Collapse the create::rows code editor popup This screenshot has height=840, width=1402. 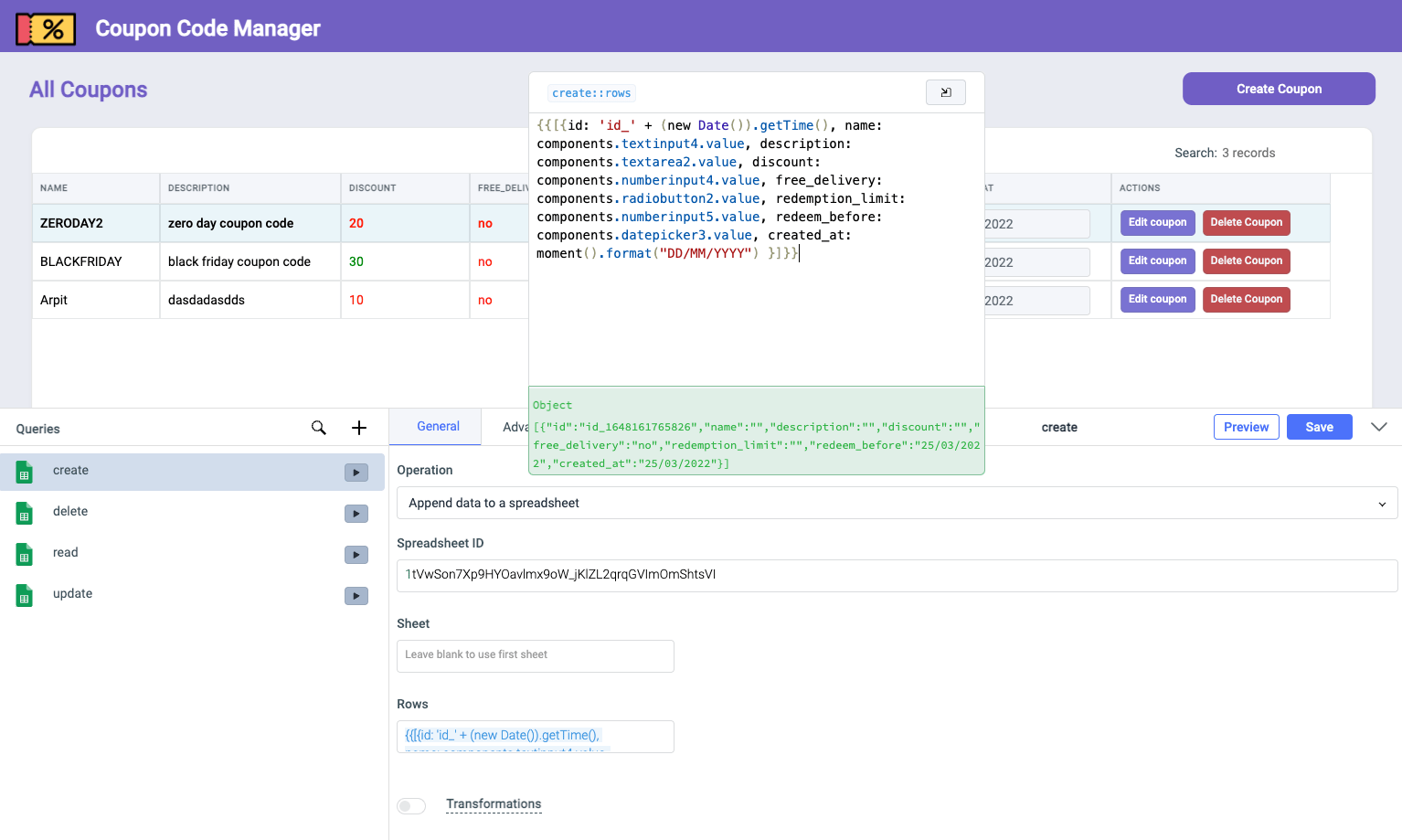pos(945,92)
